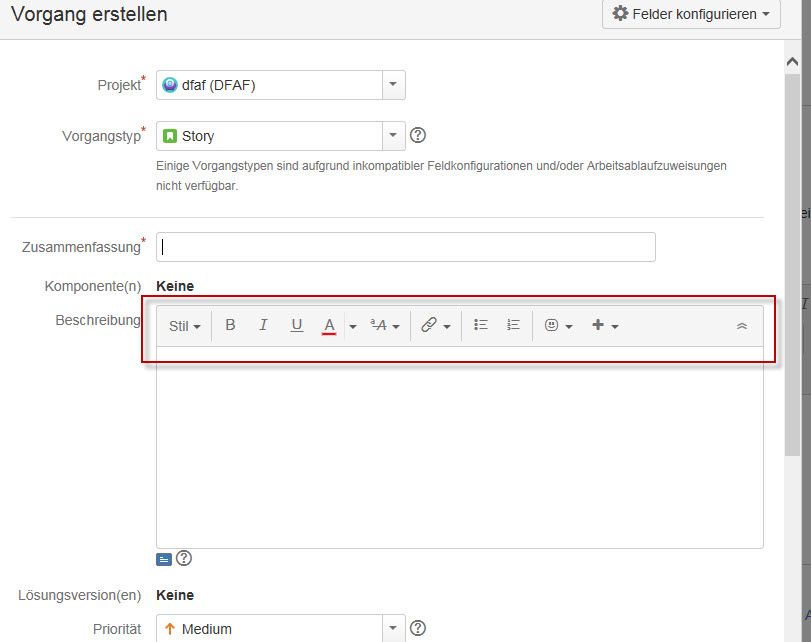Image resolution: width=811 pixels, height=642 pixels.
Task: Open plus insert more menu
Action: (605, 325)
